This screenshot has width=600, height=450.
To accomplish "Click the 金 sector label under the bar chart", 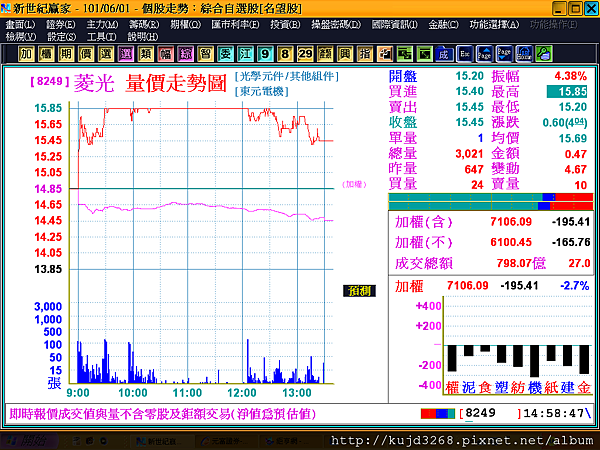I will point(584,388).
